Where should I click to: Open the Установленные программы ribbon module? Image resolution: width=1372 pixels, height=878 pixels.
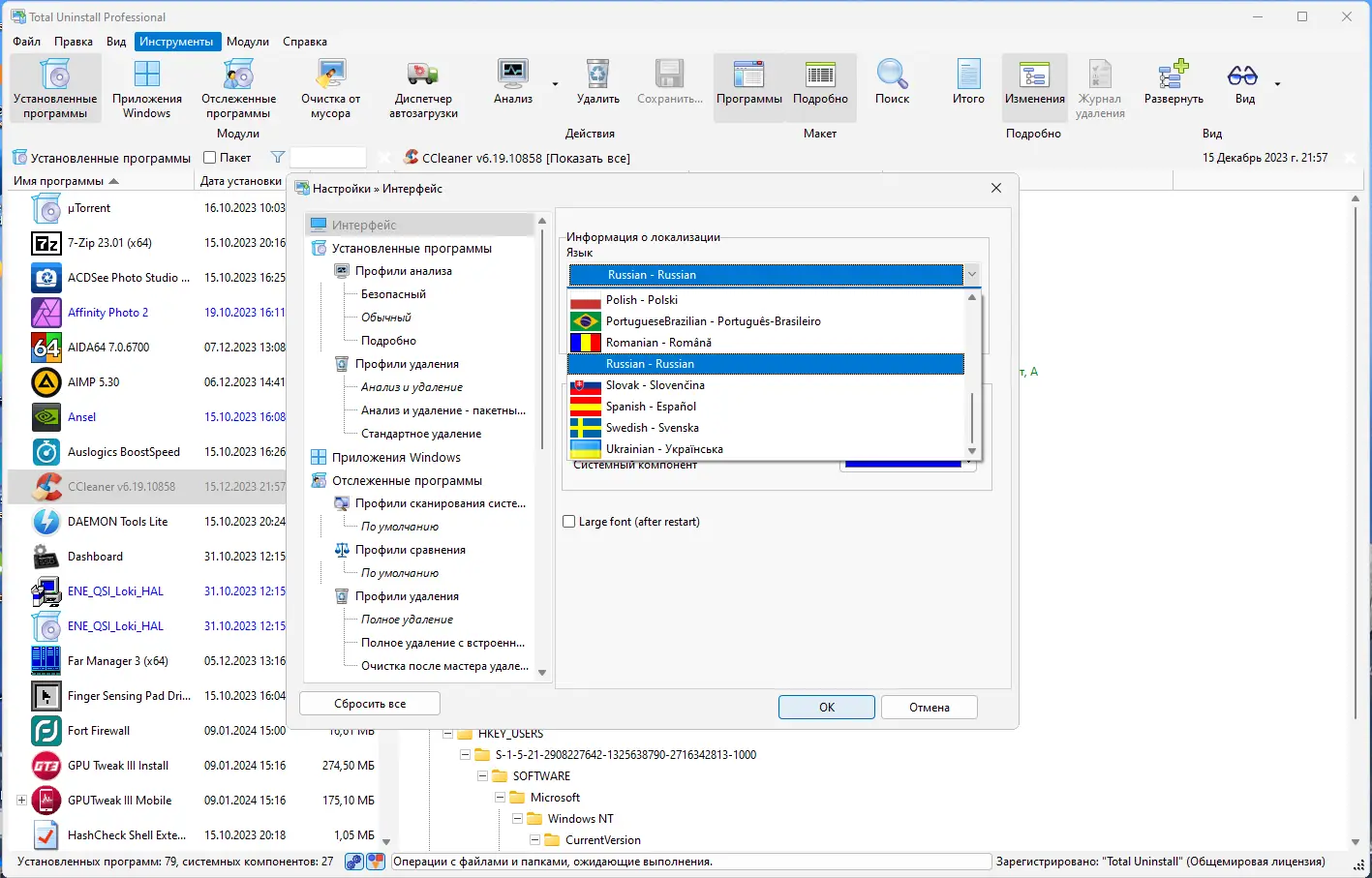pyautogui.click(x=55, y=87)
